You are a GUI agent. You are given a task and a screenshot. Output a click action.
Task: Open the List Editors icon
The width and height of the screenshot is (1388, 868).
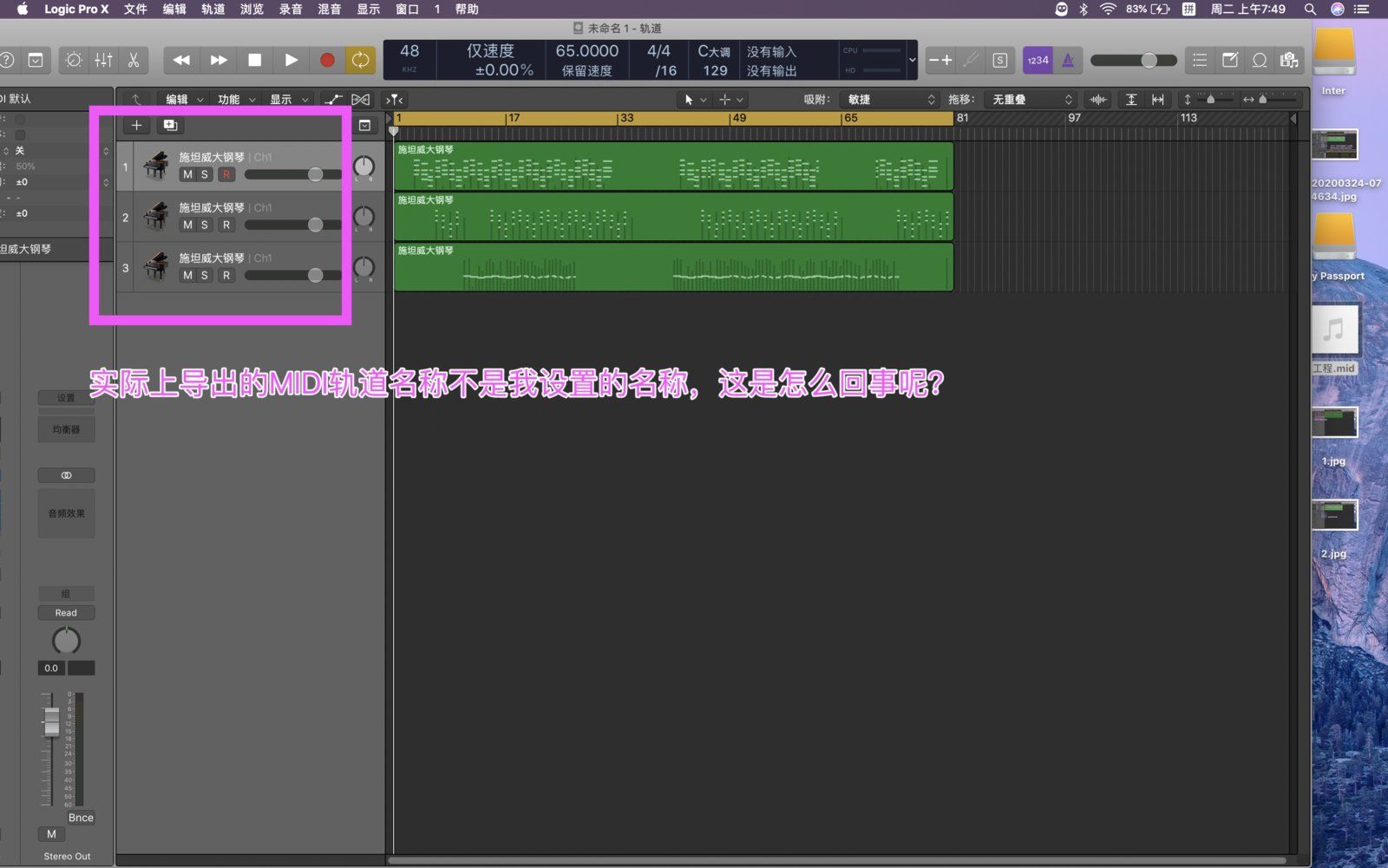[x=1200, y=60]
